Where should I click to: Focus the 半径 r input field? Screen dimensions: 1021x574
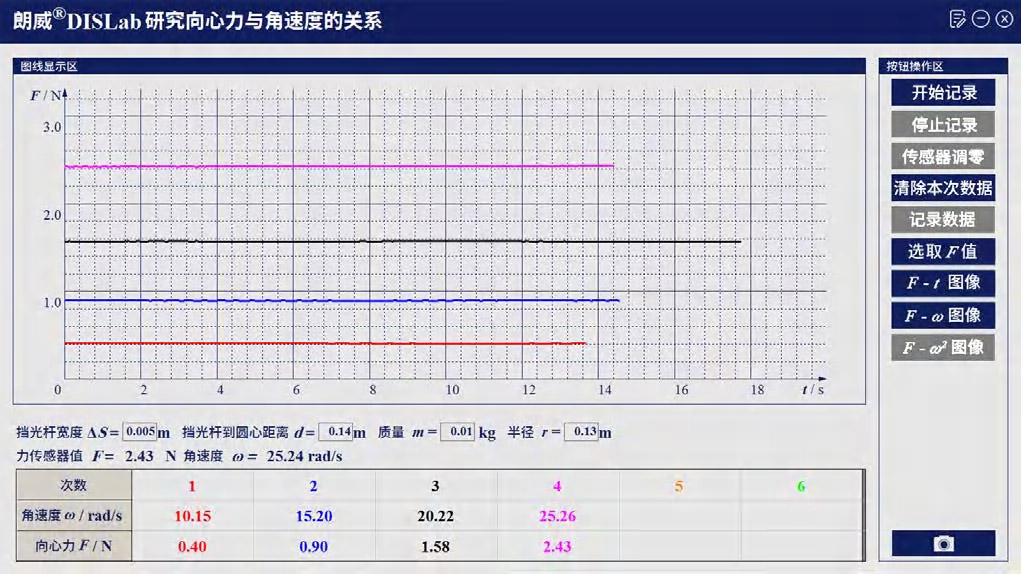pos(581,433)
